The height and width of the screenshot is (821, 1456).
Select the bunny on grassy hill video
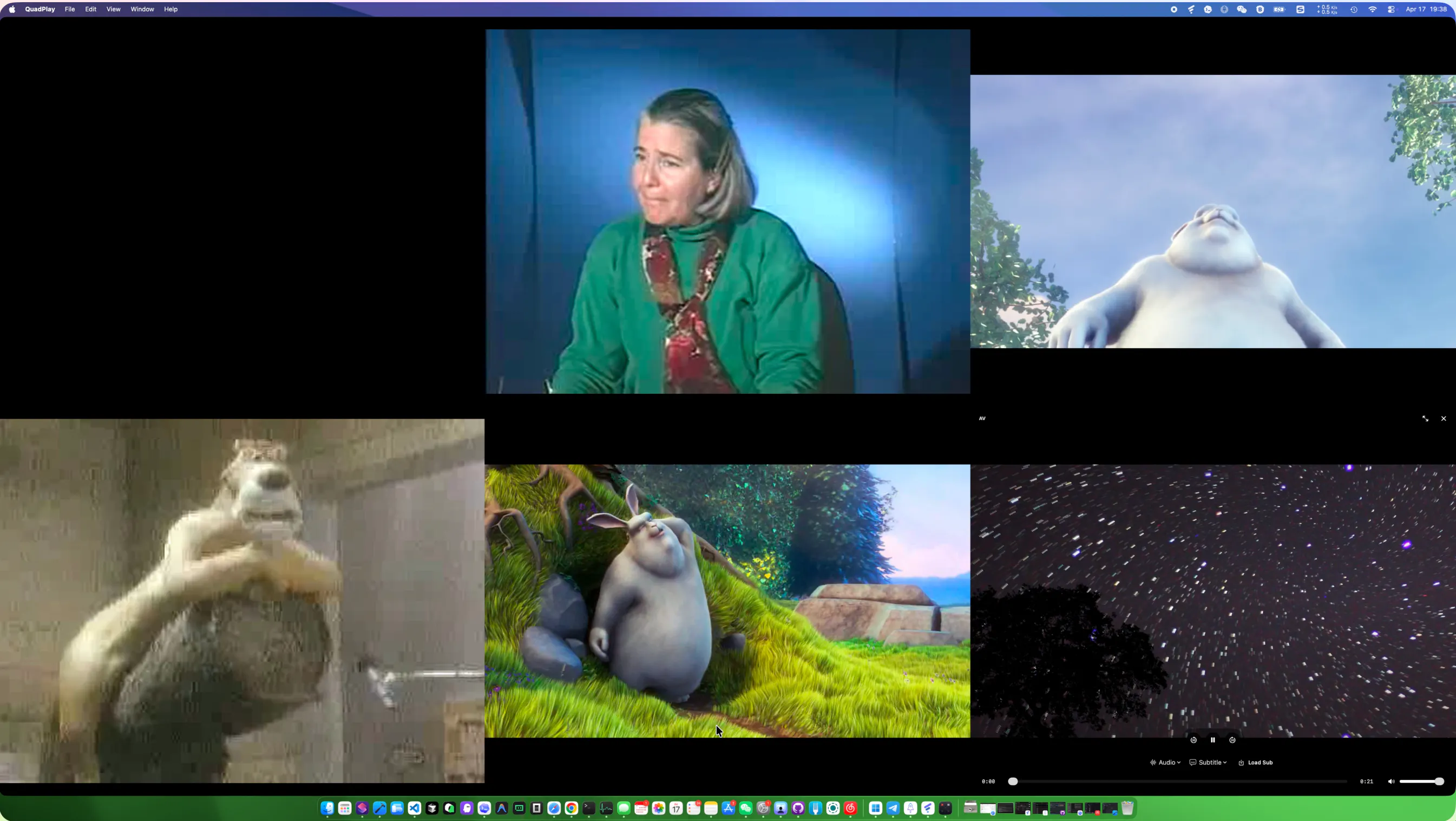pyautogui.click(x=727, y=601)
